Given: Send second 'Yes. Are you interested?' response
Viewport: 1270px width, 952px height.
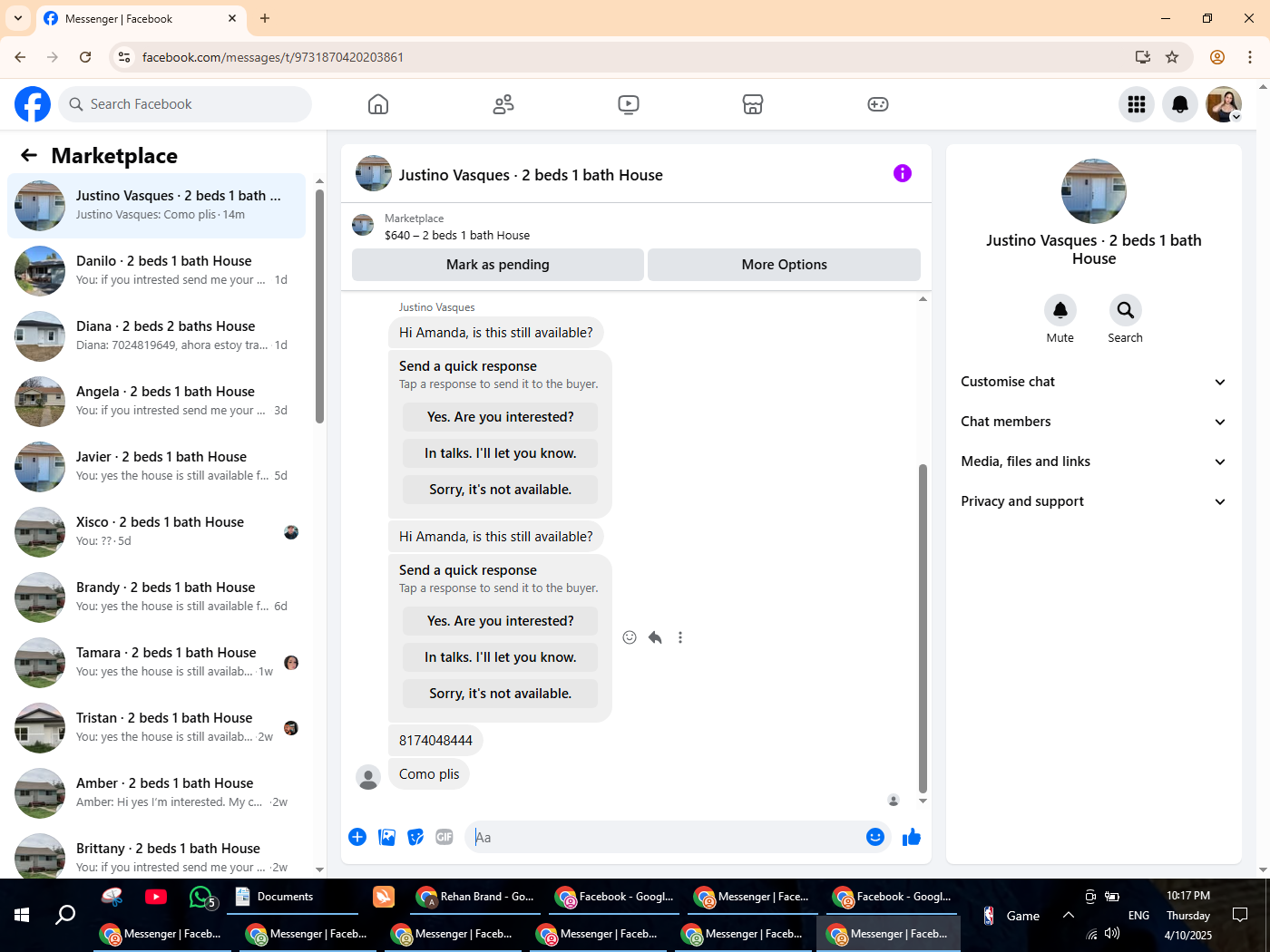Looking at the screenshot, I should point(501,621).
